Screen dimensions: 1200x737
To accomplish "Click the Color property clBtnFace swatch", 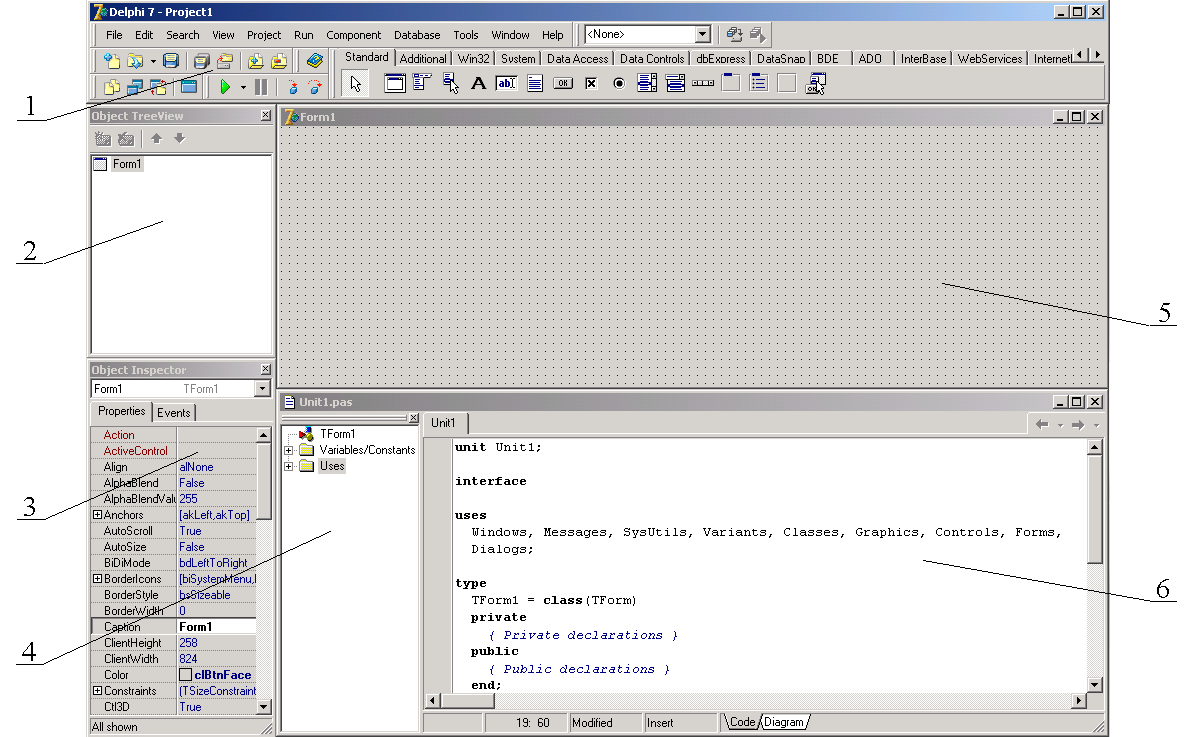I will point(186,675).
